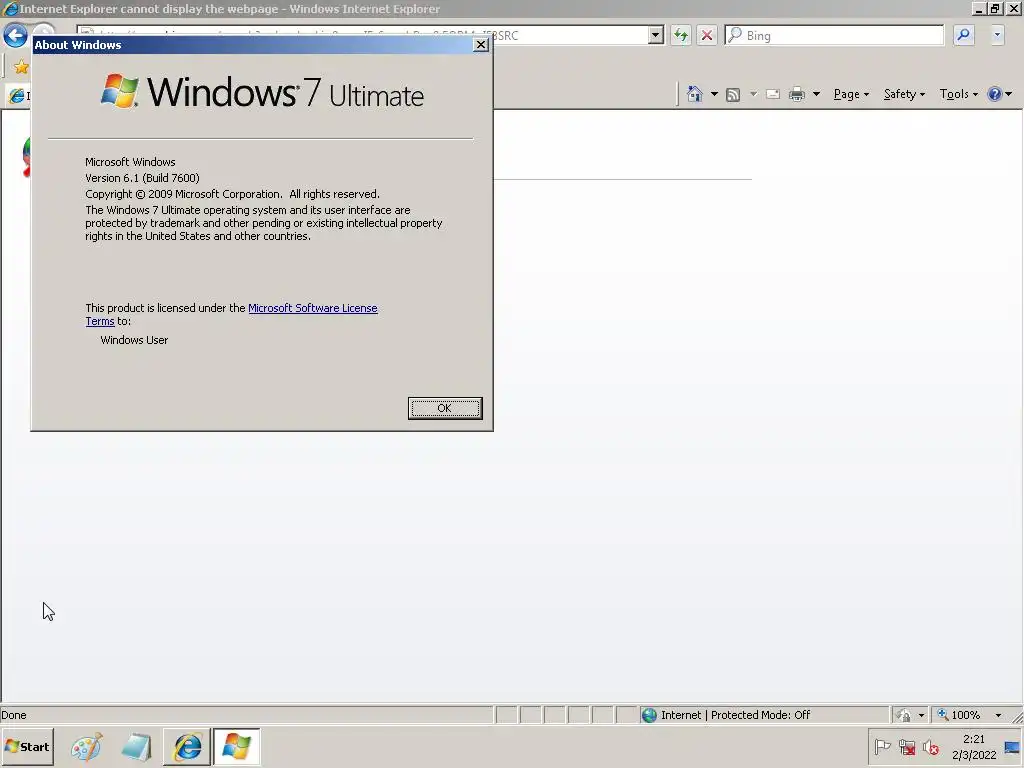Screen dimensions: 1024x768
Task: Click the Read Mail envelope icon
Action: click(773, 94)
